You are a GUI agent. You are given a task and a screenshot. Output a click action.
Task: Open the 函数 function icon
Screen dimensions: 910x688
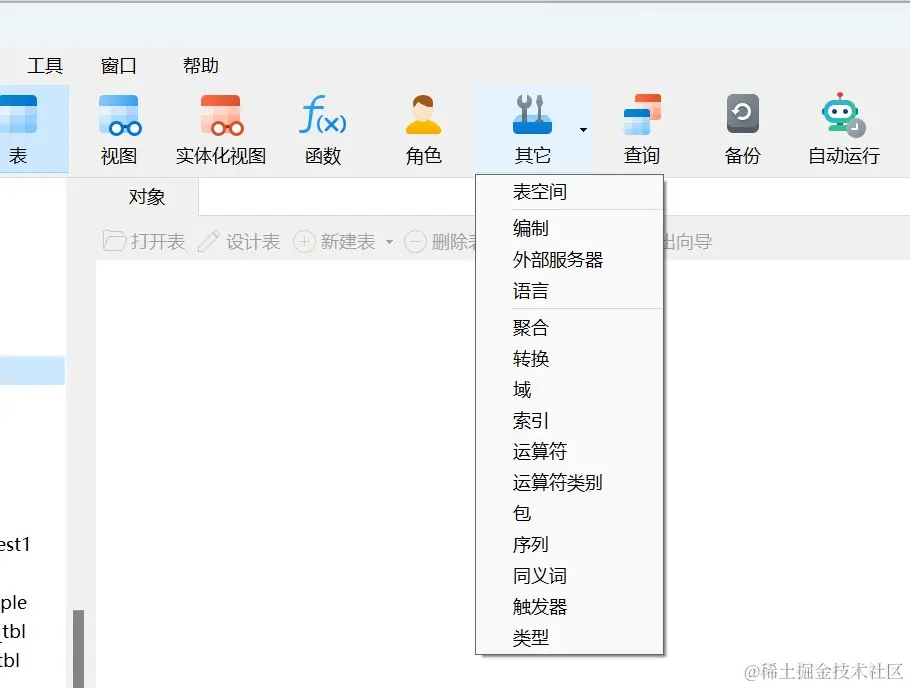pos(323,115)
